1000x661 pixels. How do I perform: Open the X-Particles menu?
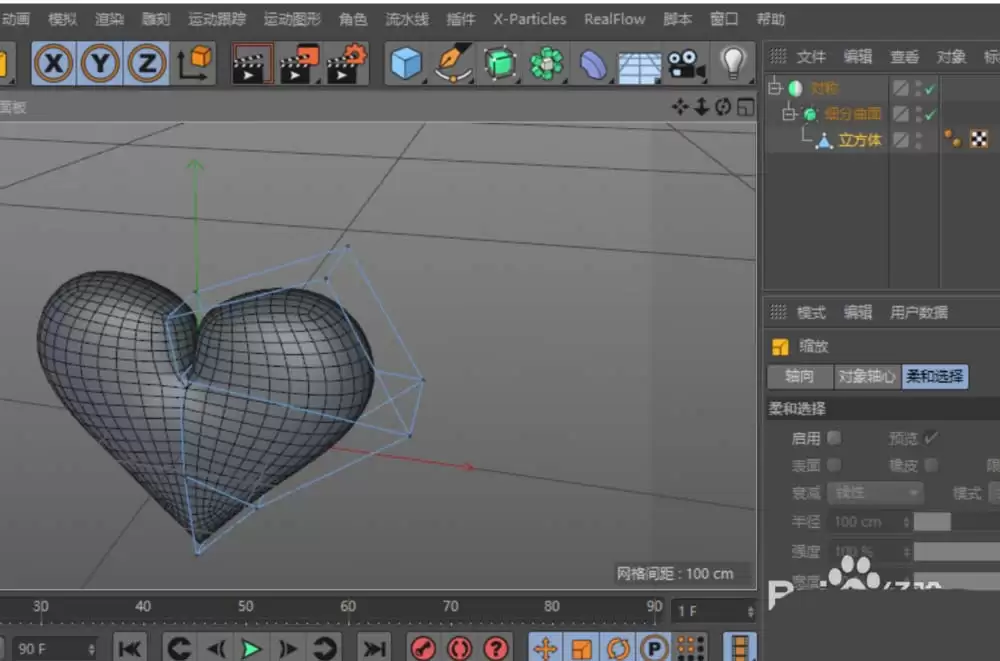529,18
